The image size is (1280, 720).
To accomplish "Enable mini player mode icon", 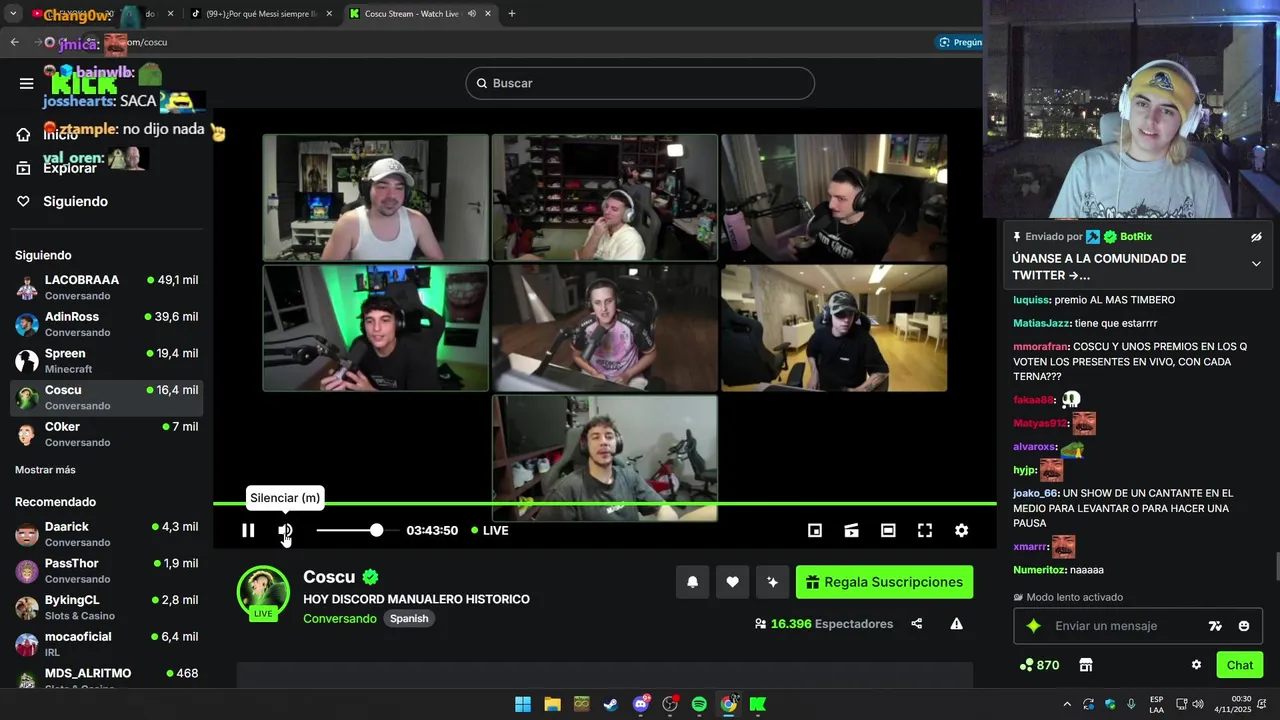I will (815, 531).
